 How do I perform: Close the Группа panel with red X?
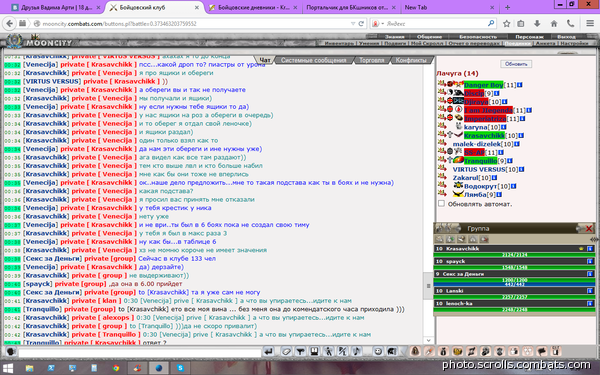point(589,229)
